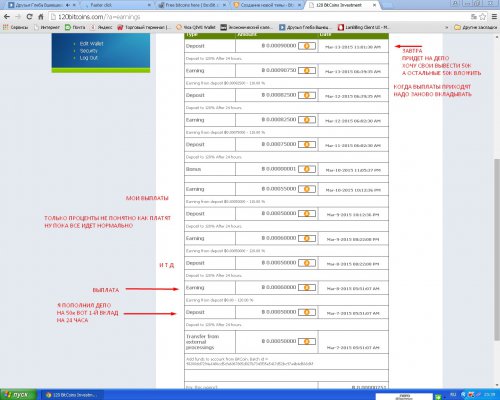Click bitcoin icon in Mar-12 Deposit row
The height and width of the screenshot is (400, 500).
[307, 95]
